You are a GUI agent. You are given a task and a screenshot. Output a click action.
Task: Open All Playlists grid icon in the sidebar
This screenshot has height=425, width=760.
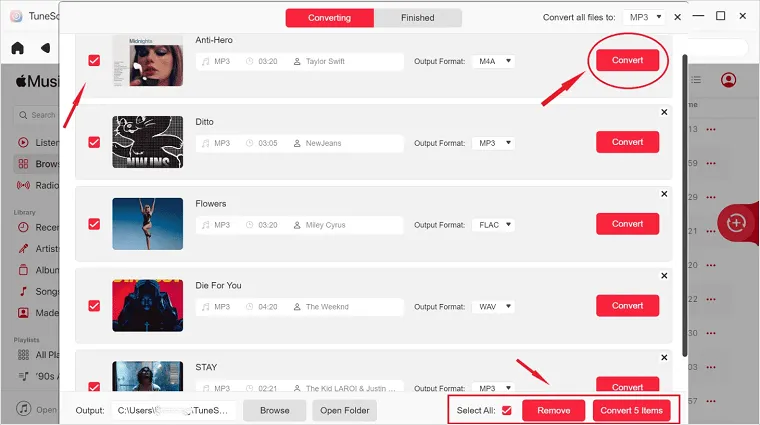pos(23,355)
